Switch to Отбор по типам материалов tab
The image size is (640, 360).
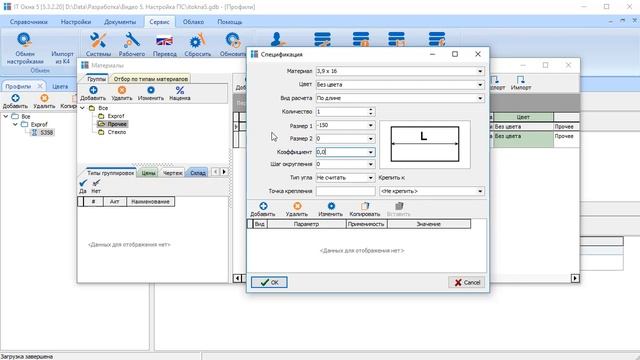click(151, 79)
